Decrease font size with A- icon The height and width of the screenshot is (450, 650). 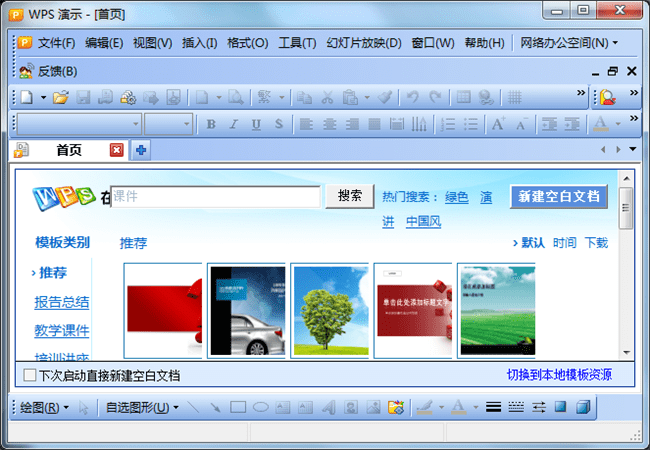pos(521,124)
